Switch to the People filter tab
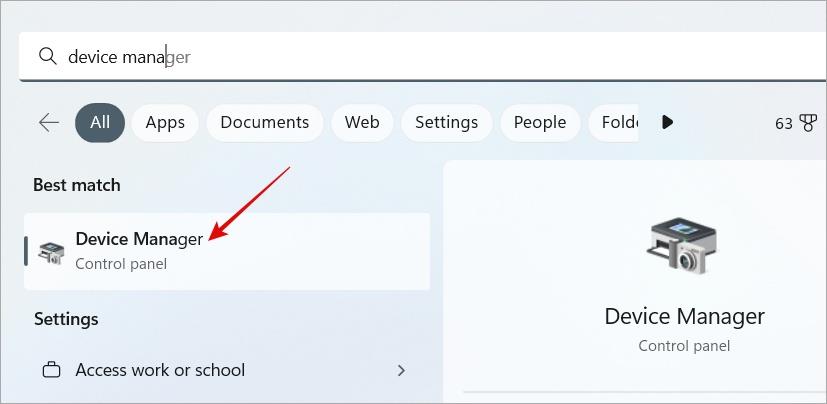Viewport: 827px width, 404px height. [540, 122]
